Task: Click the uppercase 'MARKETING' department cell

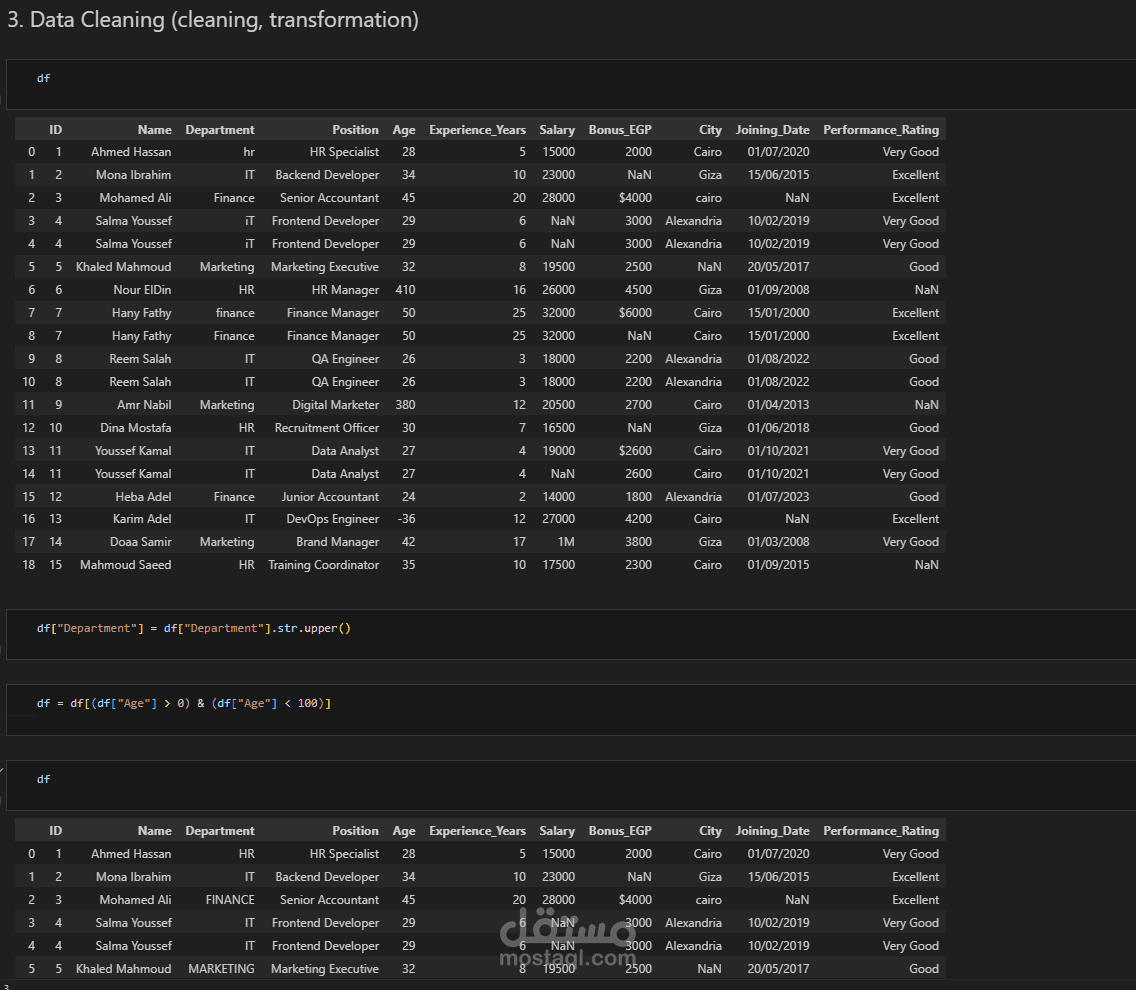Action: (221, 969)
